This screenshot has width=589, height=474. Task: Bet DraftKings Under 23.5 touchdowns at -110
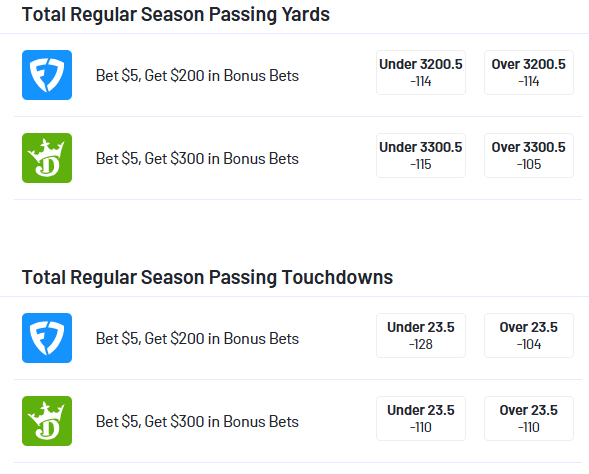point(421,418)
